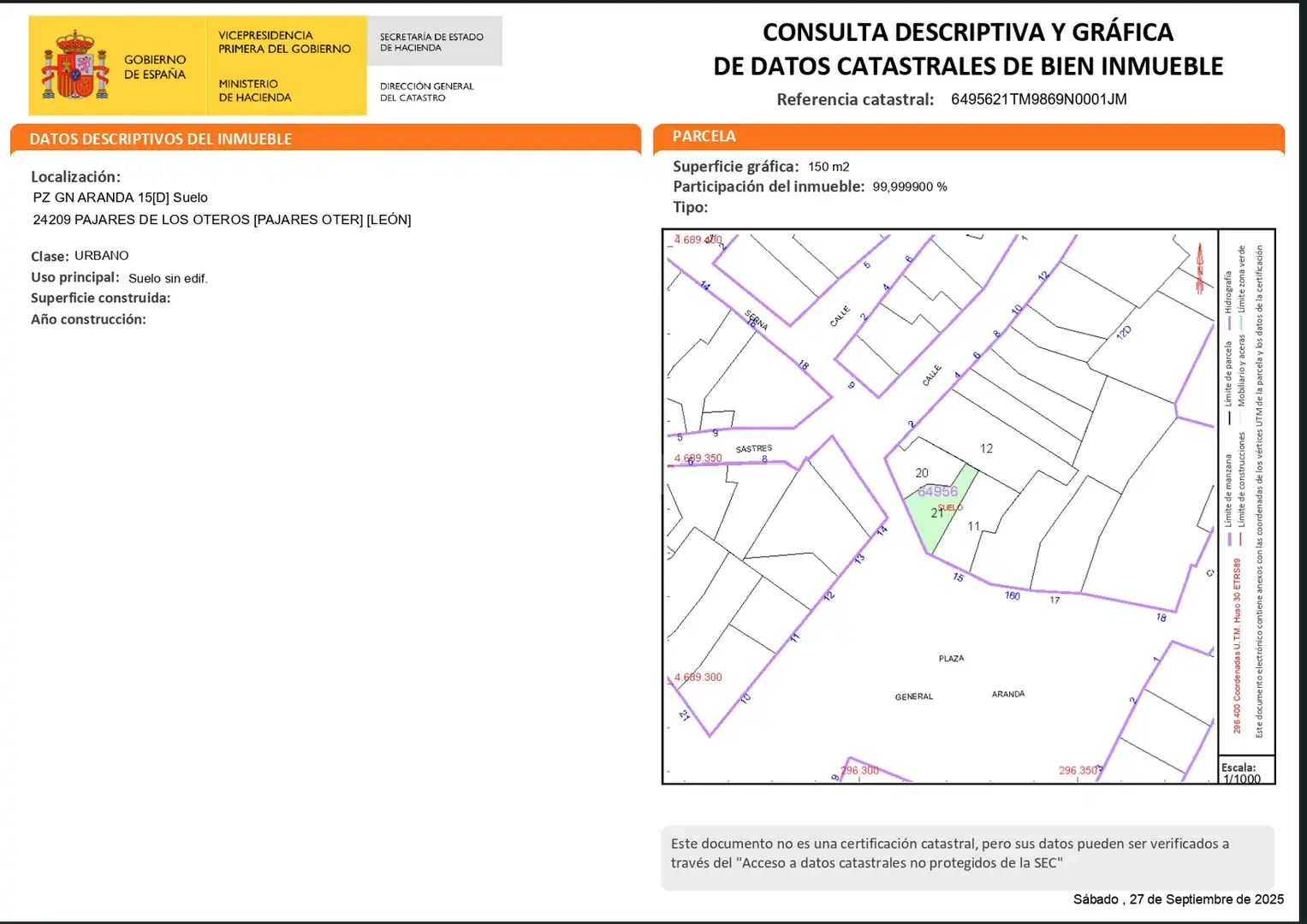Click the 'Localización:' label
The image size is (1307, 924).
pyautogui.click(x=75, y=177)
